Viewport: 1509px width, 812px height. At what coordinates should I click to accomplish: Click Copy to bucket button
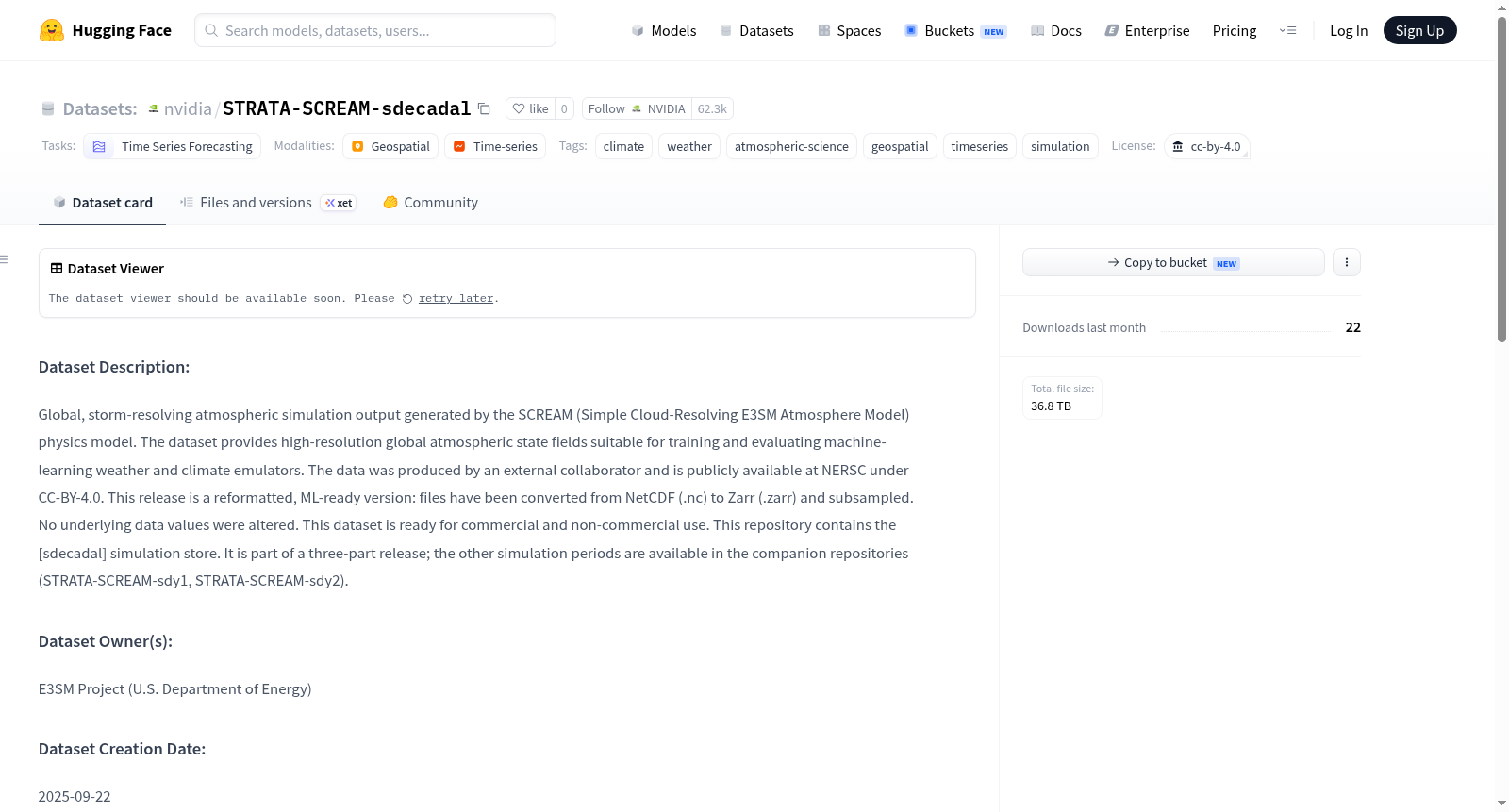(1173, 262)
